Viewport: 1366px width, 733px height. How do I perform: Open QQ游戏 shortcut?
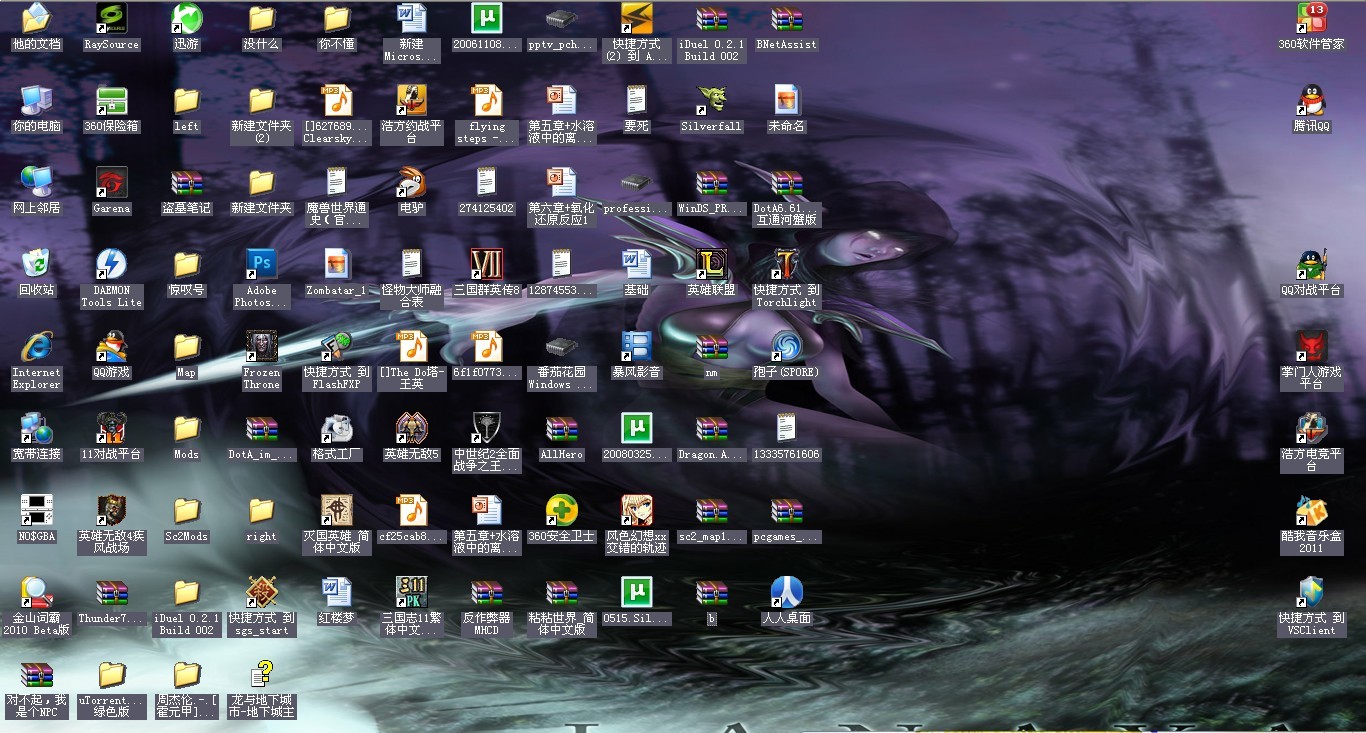coord(111,346)
